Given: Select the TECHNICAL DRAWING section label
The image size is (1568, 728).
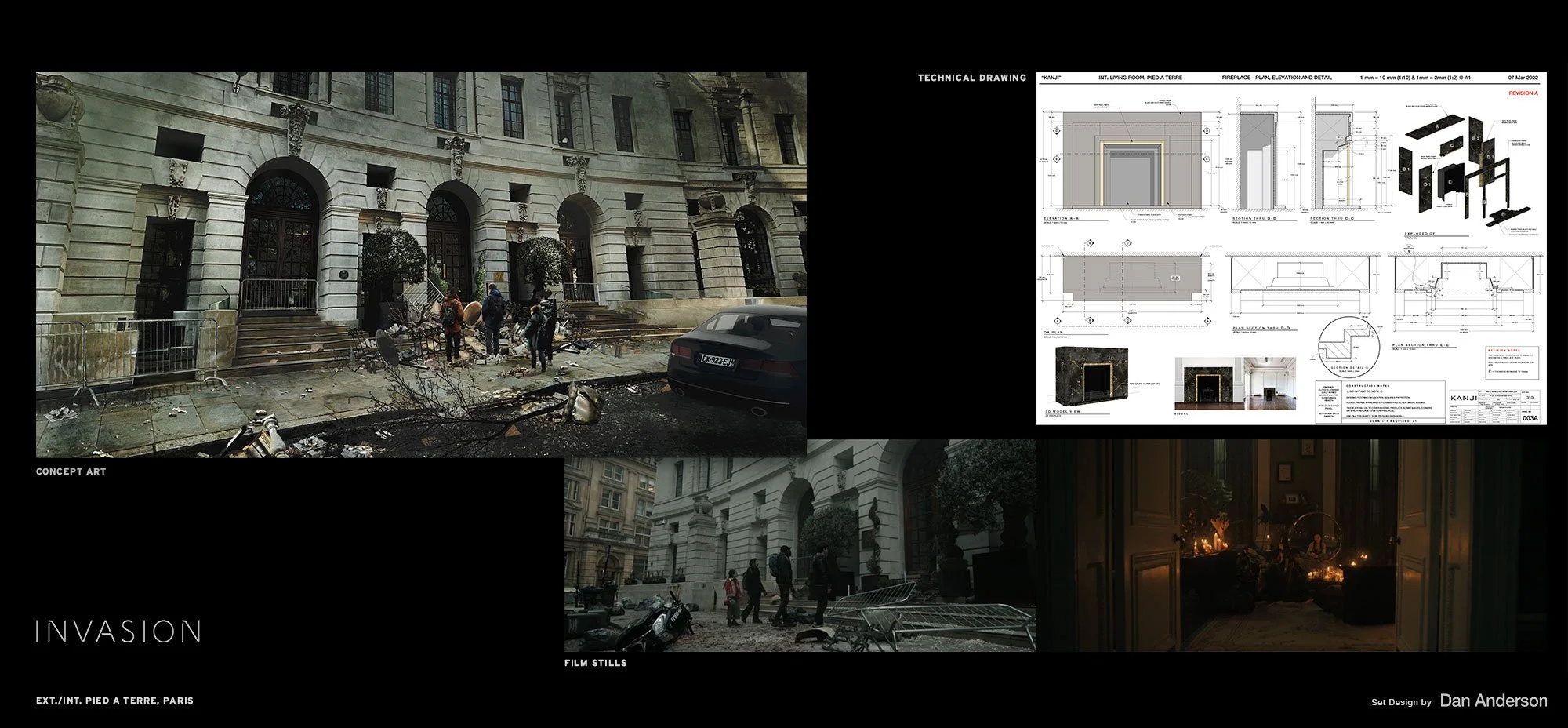Looking at the screenshot, I should click(x=972, y=78).
